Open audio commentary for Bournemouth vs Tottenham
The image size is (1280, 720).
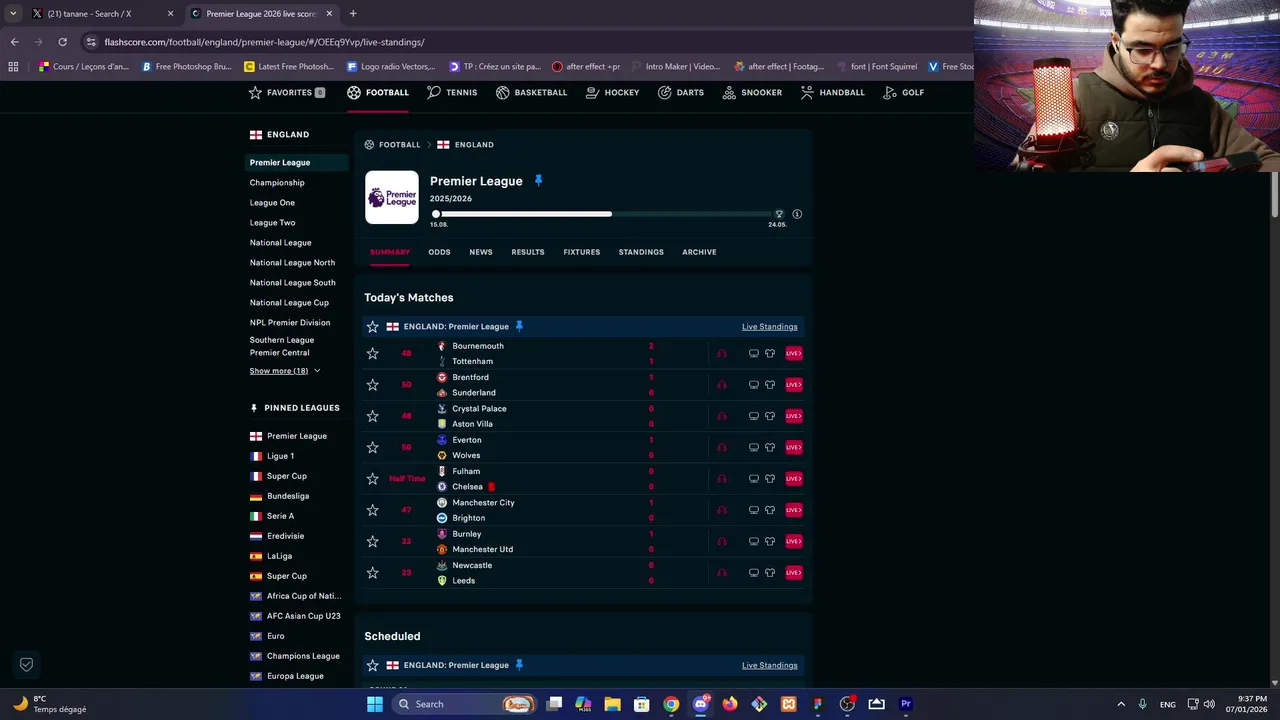point(722,353)
